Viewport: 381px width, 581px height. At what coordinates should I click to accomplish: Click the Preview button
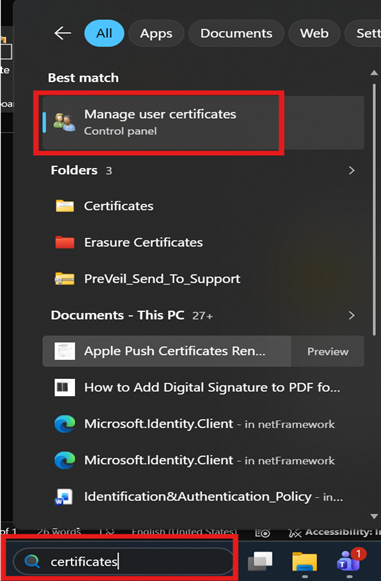coord(328,351)
